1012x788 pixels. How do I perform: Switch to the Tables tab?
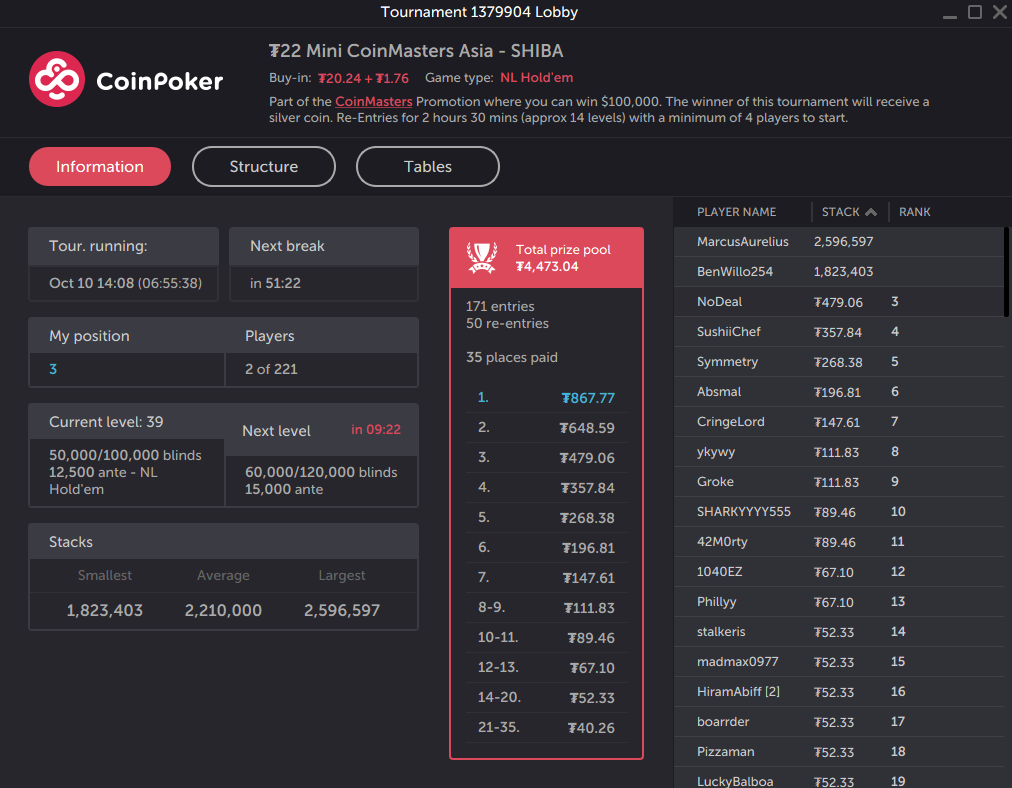point(428,167)
